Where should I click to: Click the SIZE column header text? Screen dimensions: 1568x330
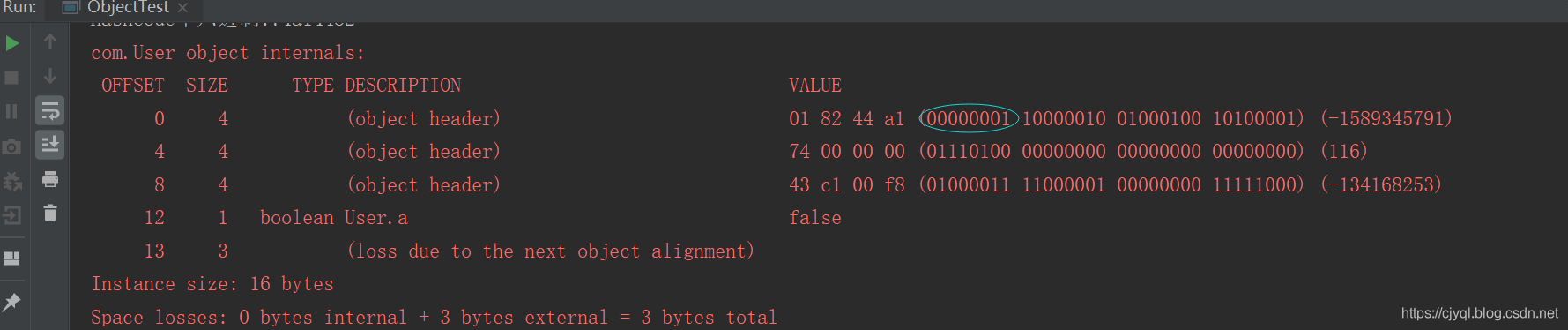207,86
